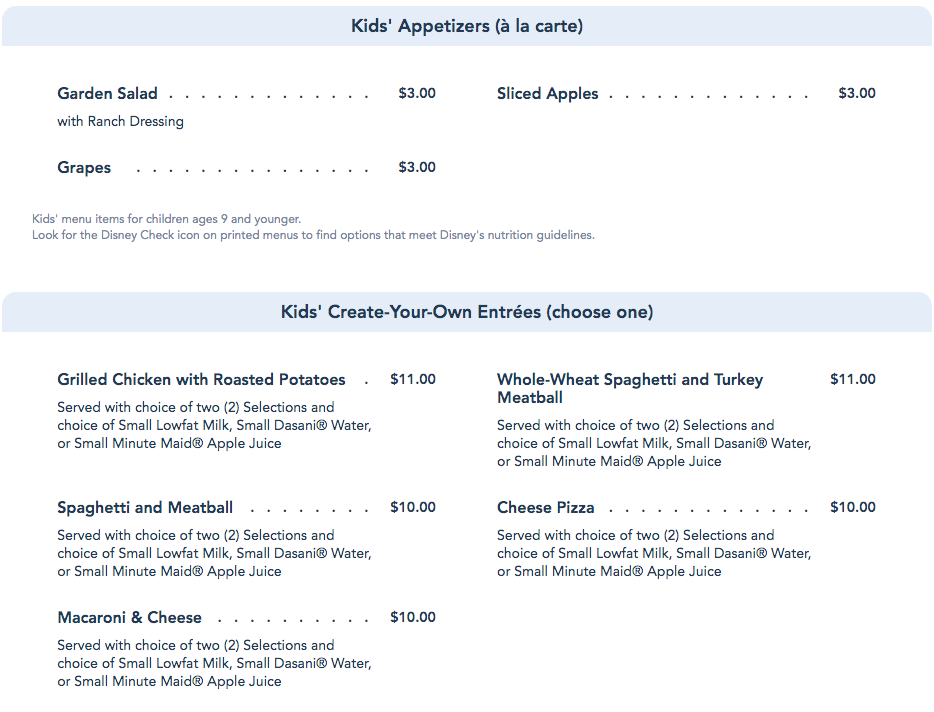Click the Whole-Wheat Spaghetti $11.00 price

(x=853, y=379)
